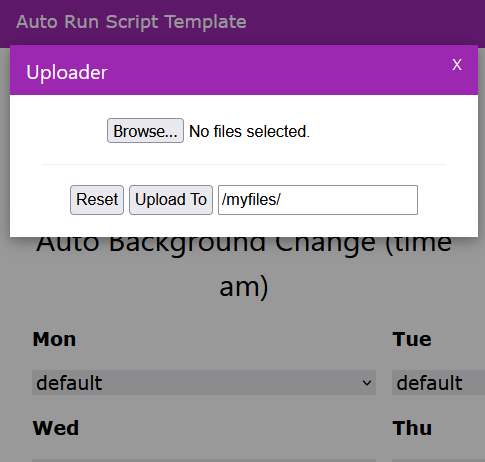Viewport: 485px width, 462px height.
Task: Open the Mon default background dropdown
Action: click(204, 382)
